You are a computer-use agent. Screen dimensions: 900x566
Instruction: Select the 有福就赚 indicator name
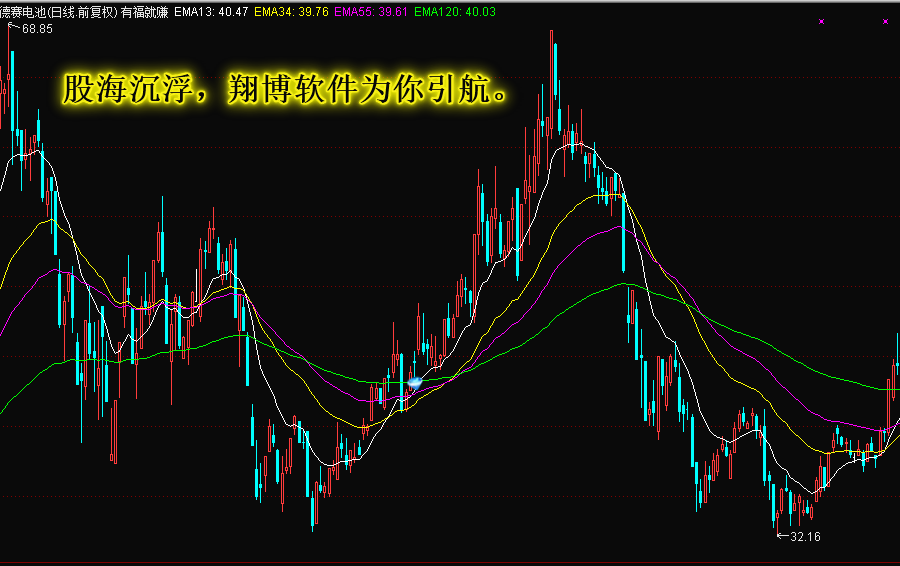(x=145, y=12)
